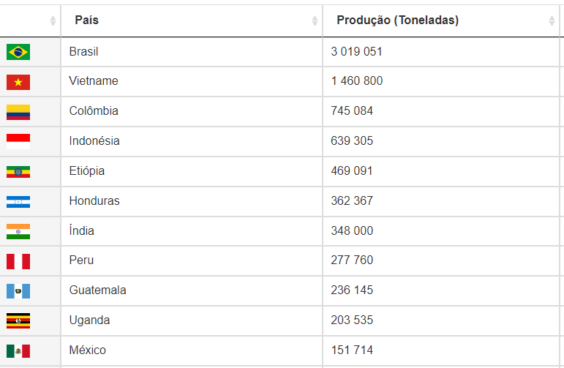The image size is (564, 368).
Task: Select the Brasil country name cell
Action: tap(192, 52)
